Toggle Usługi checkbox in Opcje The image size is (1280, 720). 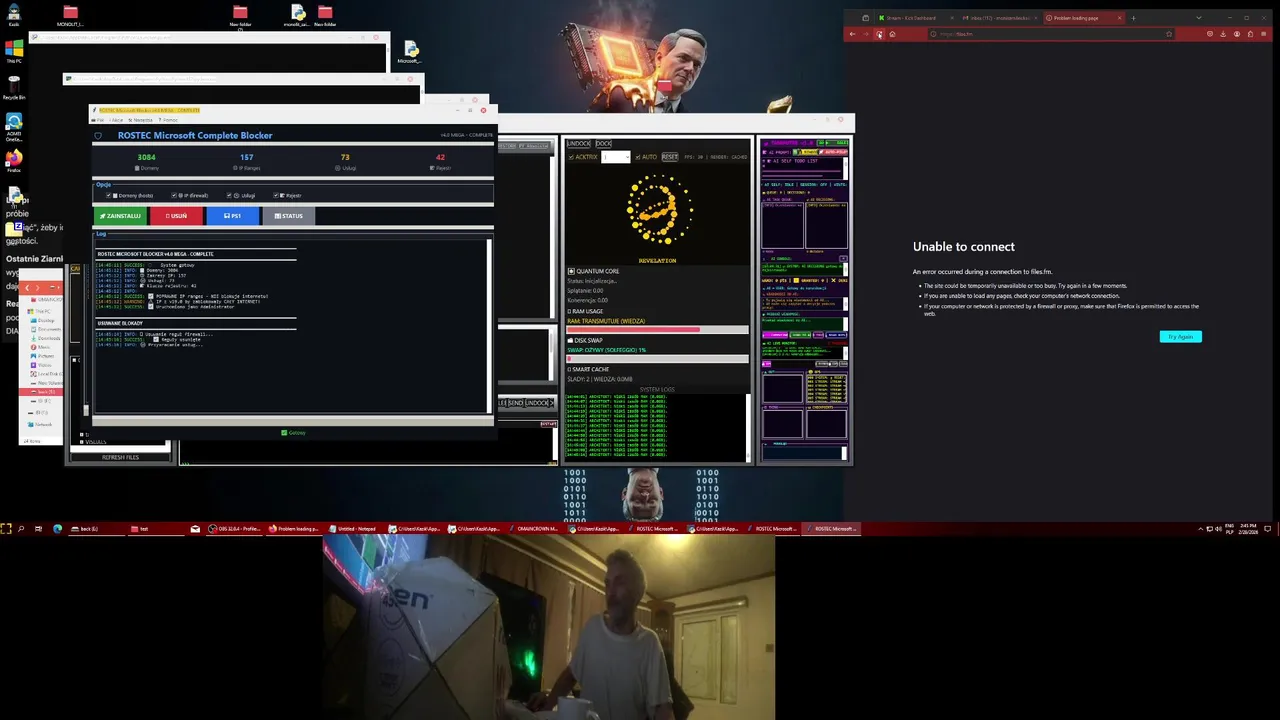tap(229, 195)
